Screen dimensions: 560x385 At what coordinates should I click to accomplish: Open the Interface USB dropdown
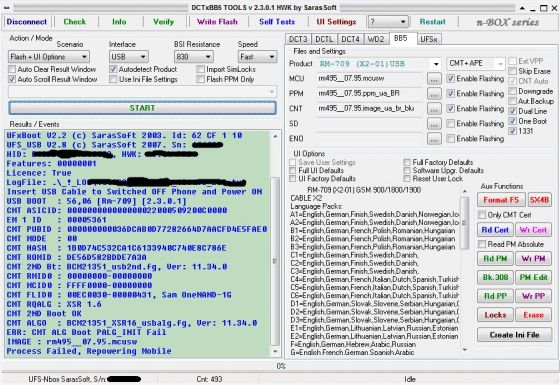(x=129, y=57)
